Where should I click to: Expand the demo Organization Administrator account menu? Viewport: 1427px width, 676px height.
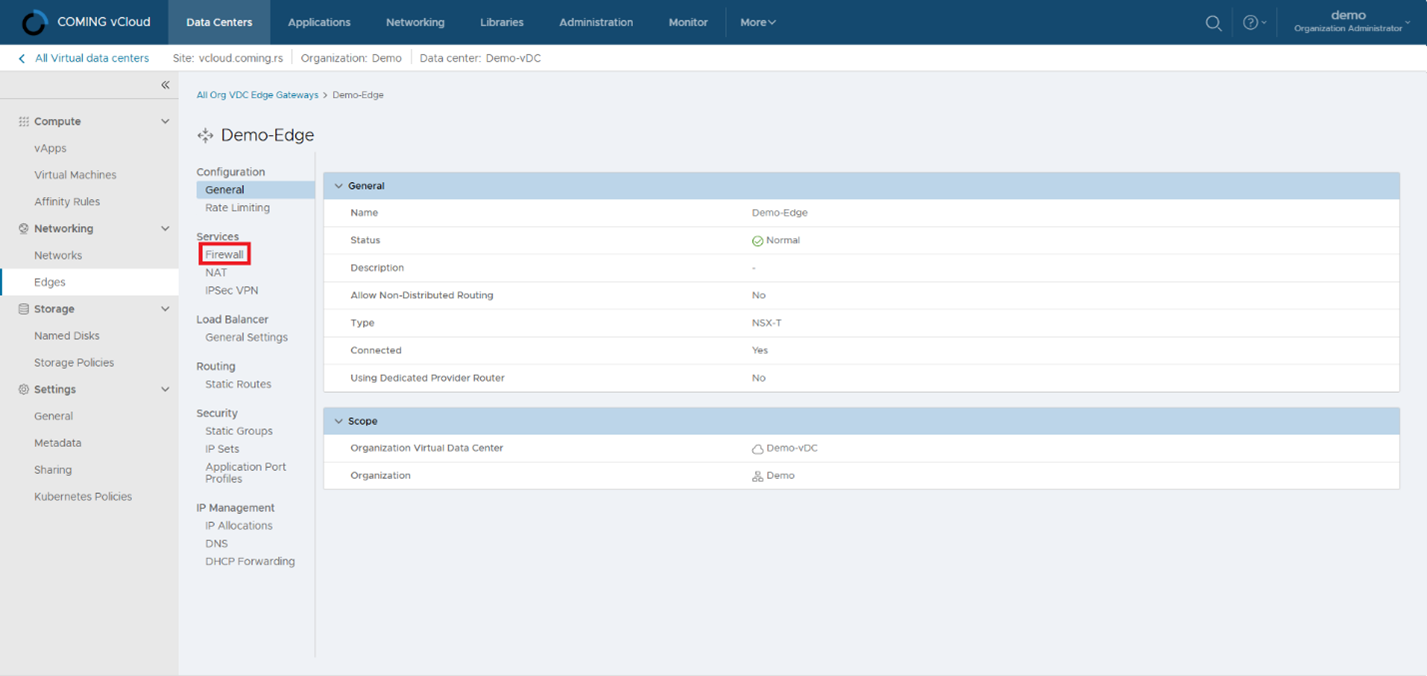click(1349, 21)
